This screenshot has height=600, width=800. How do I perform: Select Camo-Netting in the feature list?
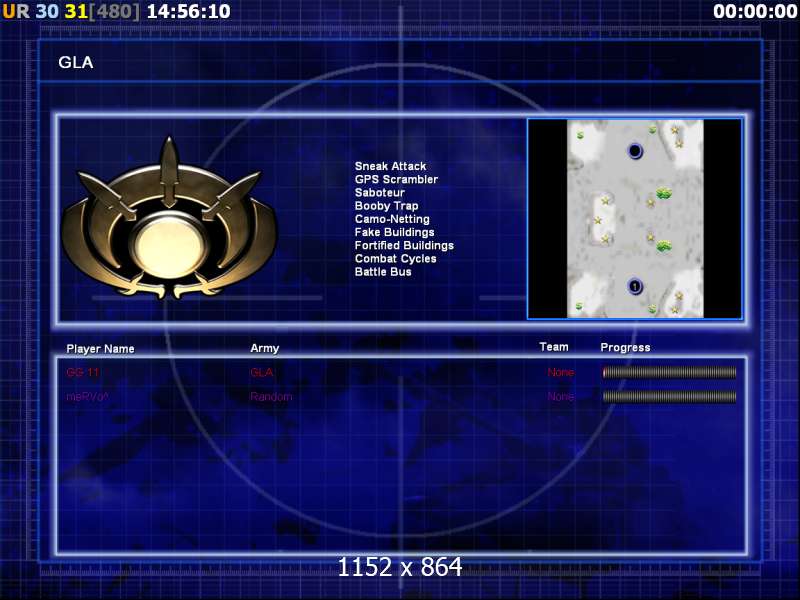click(392, 219)
